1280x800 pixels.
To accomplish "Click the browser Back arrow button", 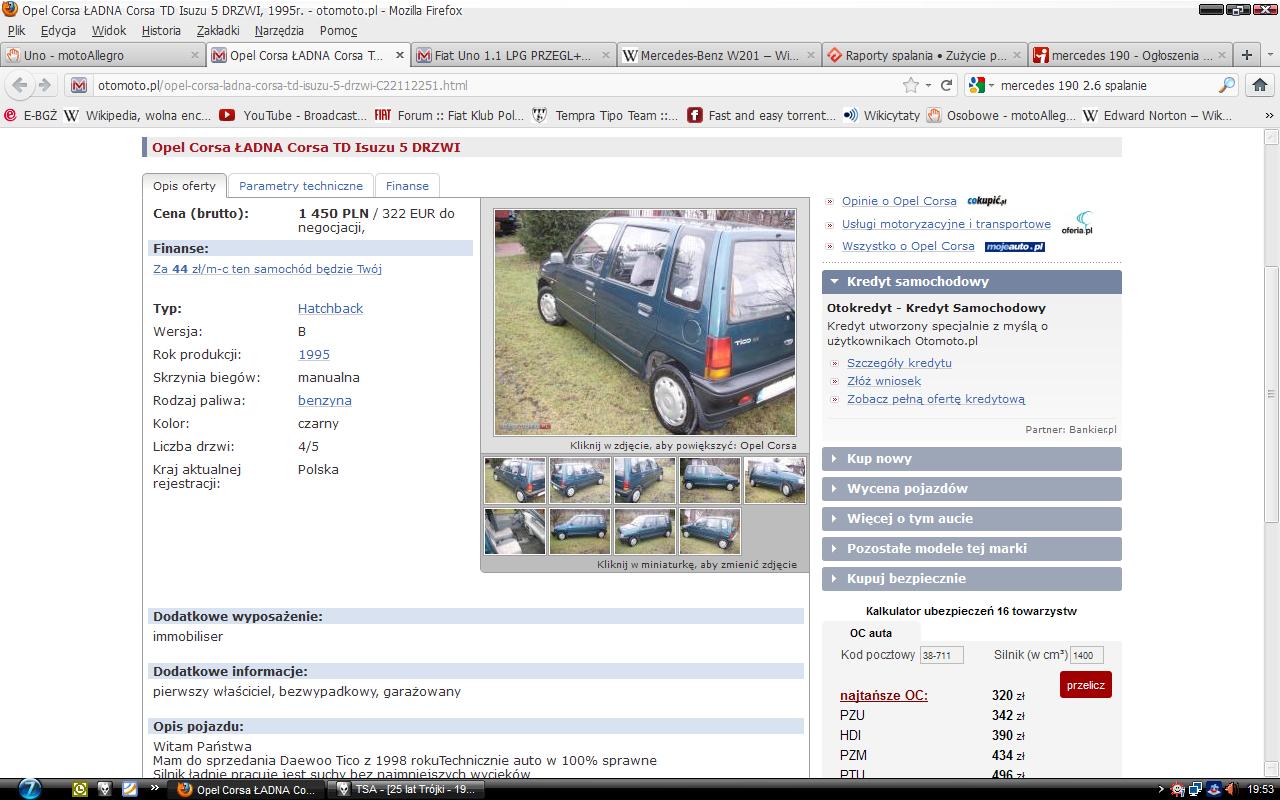I will click(x=20, y=85).
